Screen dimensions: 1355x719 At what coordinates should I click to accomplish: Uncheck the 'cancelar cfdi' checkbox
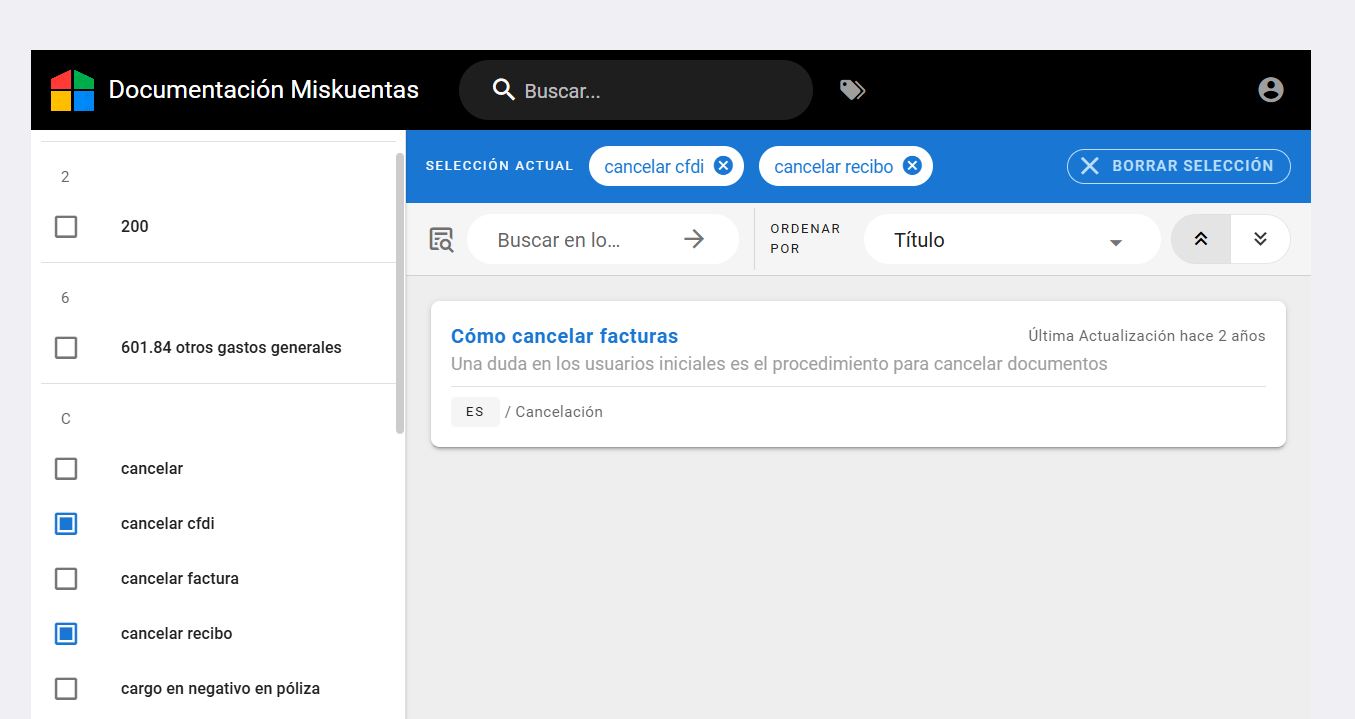click(66, 524)
